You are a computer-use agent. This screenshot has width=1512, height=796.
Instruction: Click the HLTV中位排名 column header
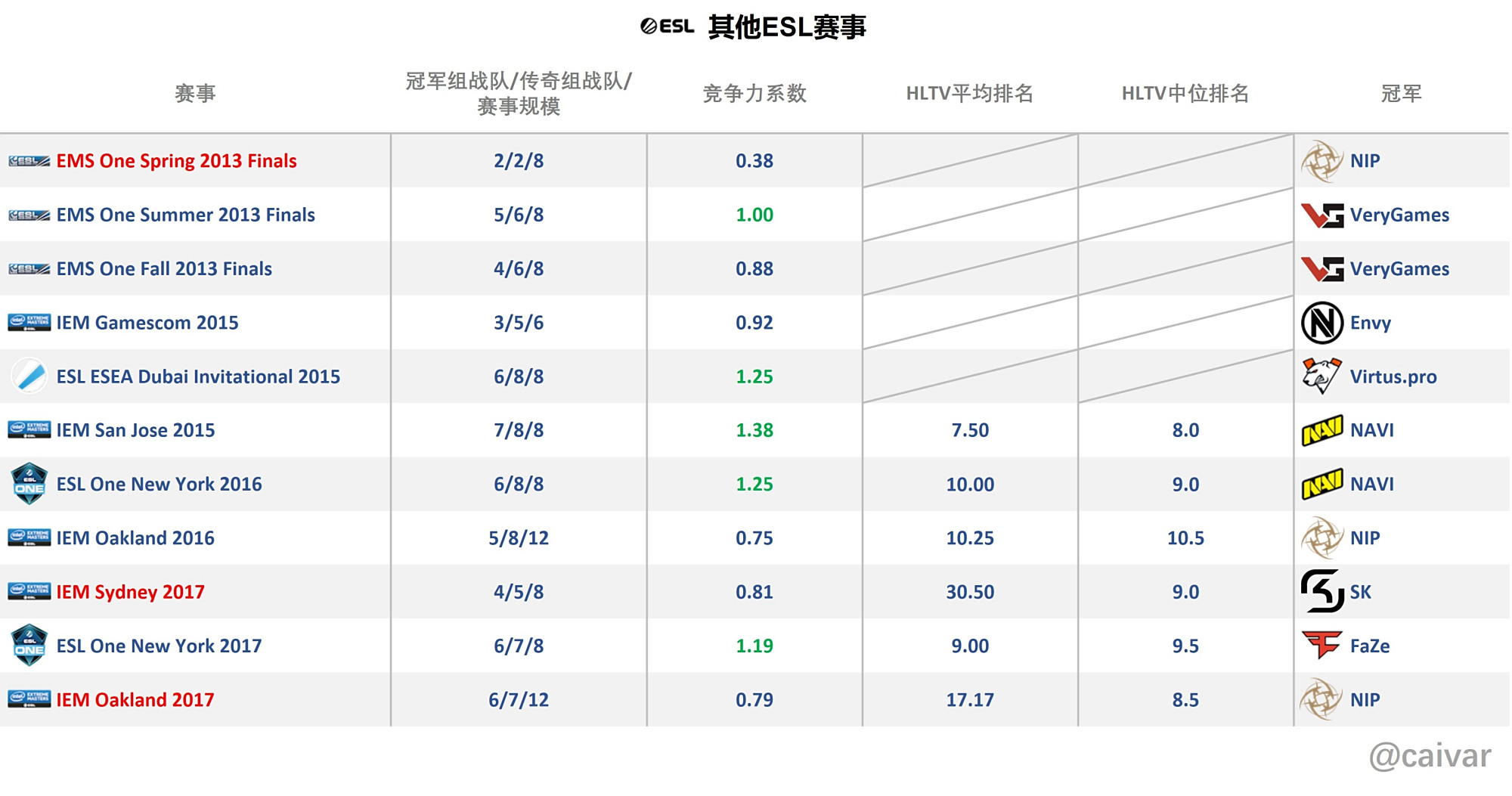pyautogui.click(x=1185, y=94)
